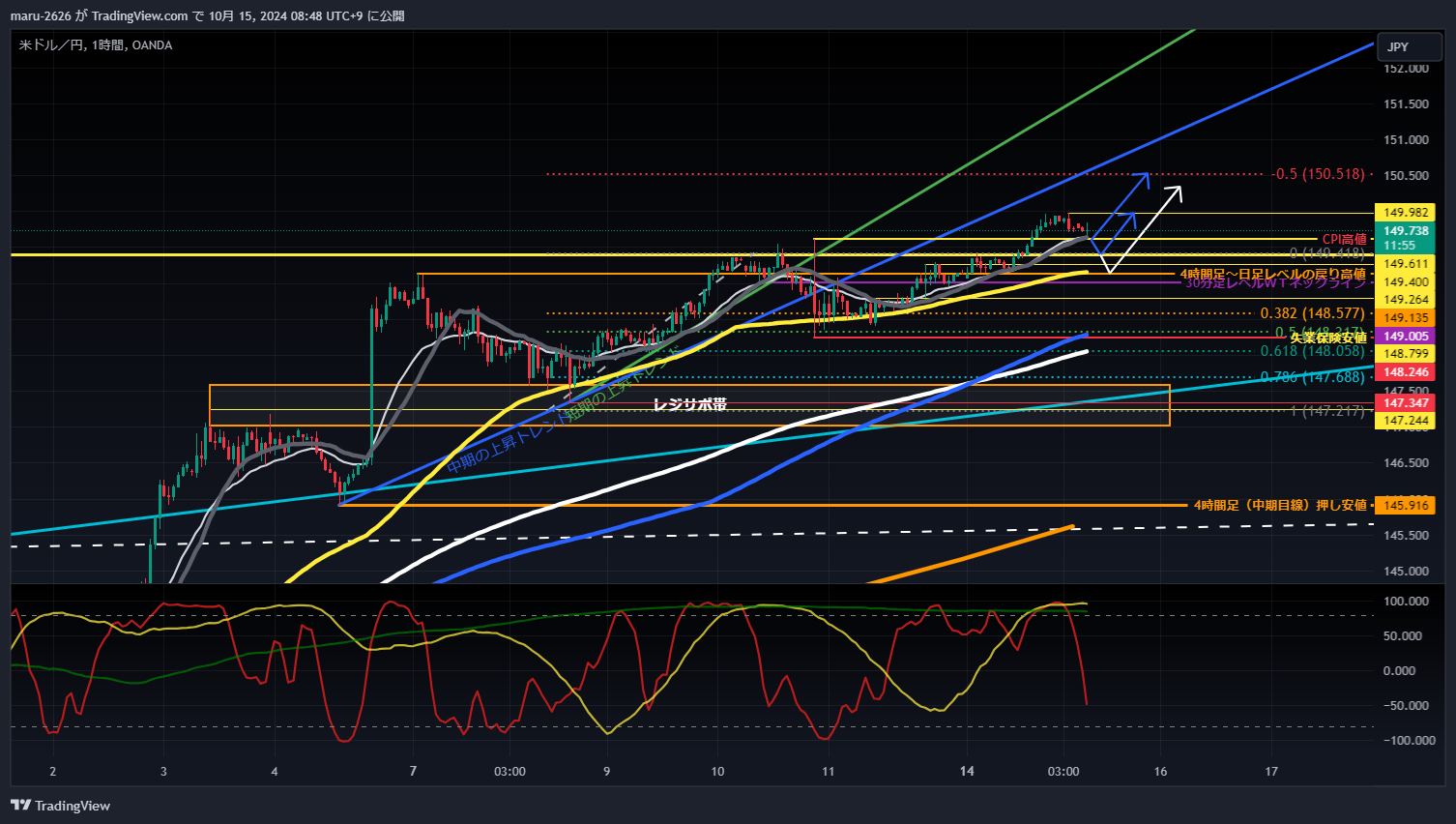Select the CPI高値 line label

click(1344, 239)
